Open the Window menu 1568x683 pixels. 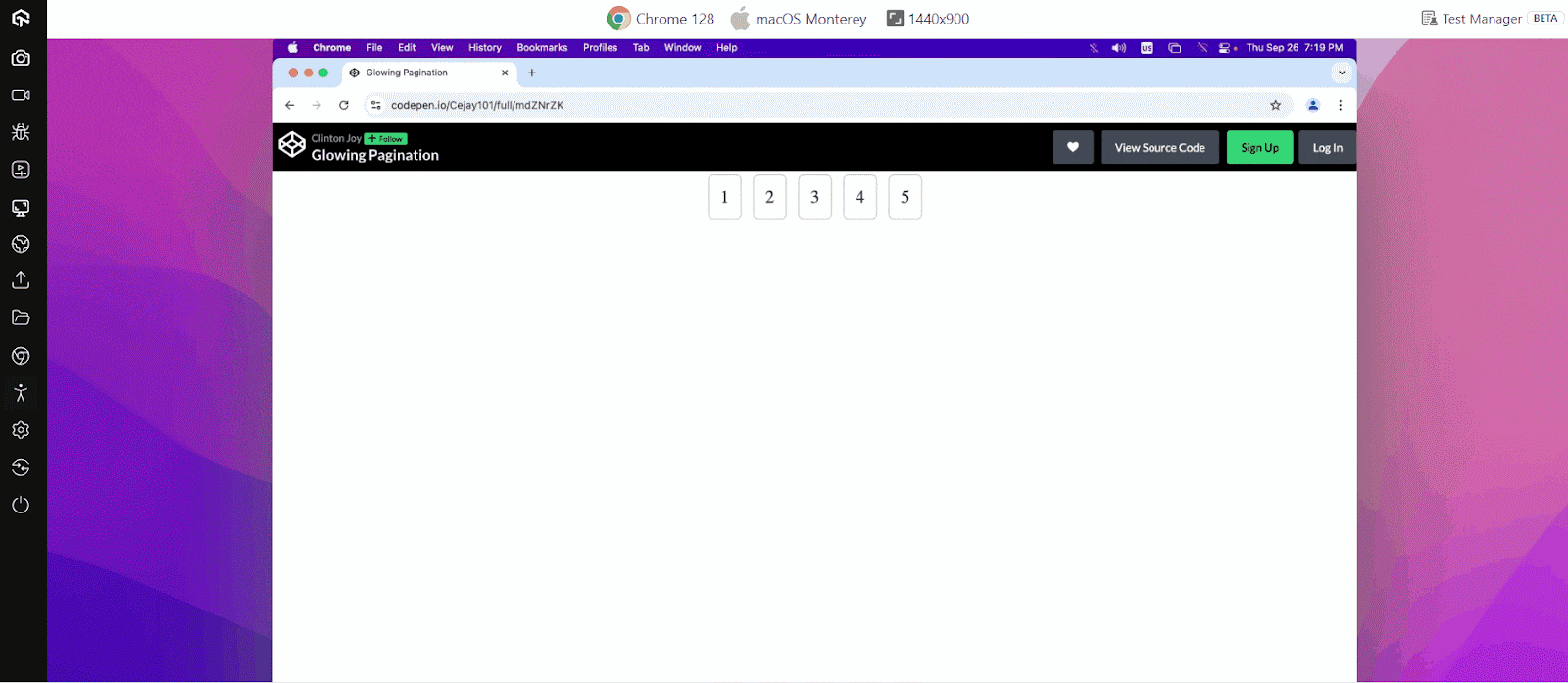pos(682,47)
